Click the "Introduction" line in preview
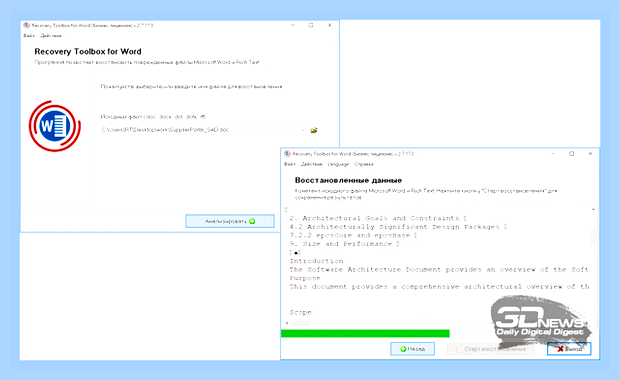 (316, 261)
